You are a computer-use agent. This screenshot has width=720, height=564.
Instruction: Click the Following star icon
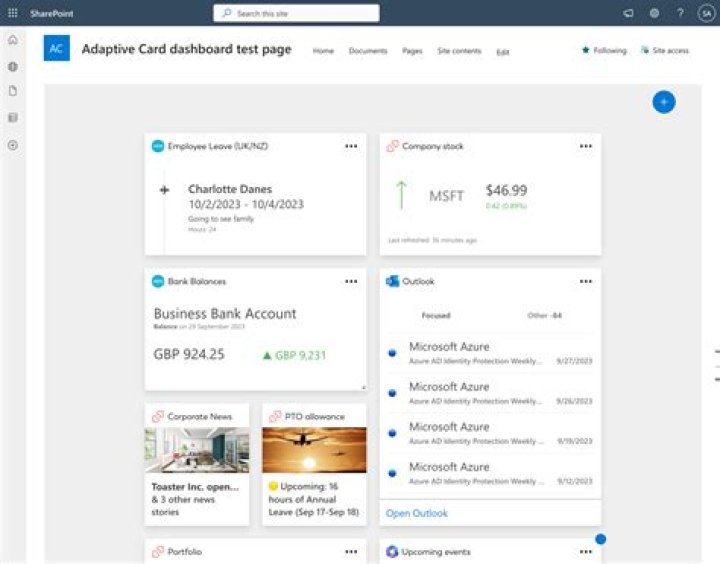coord(585,50)
